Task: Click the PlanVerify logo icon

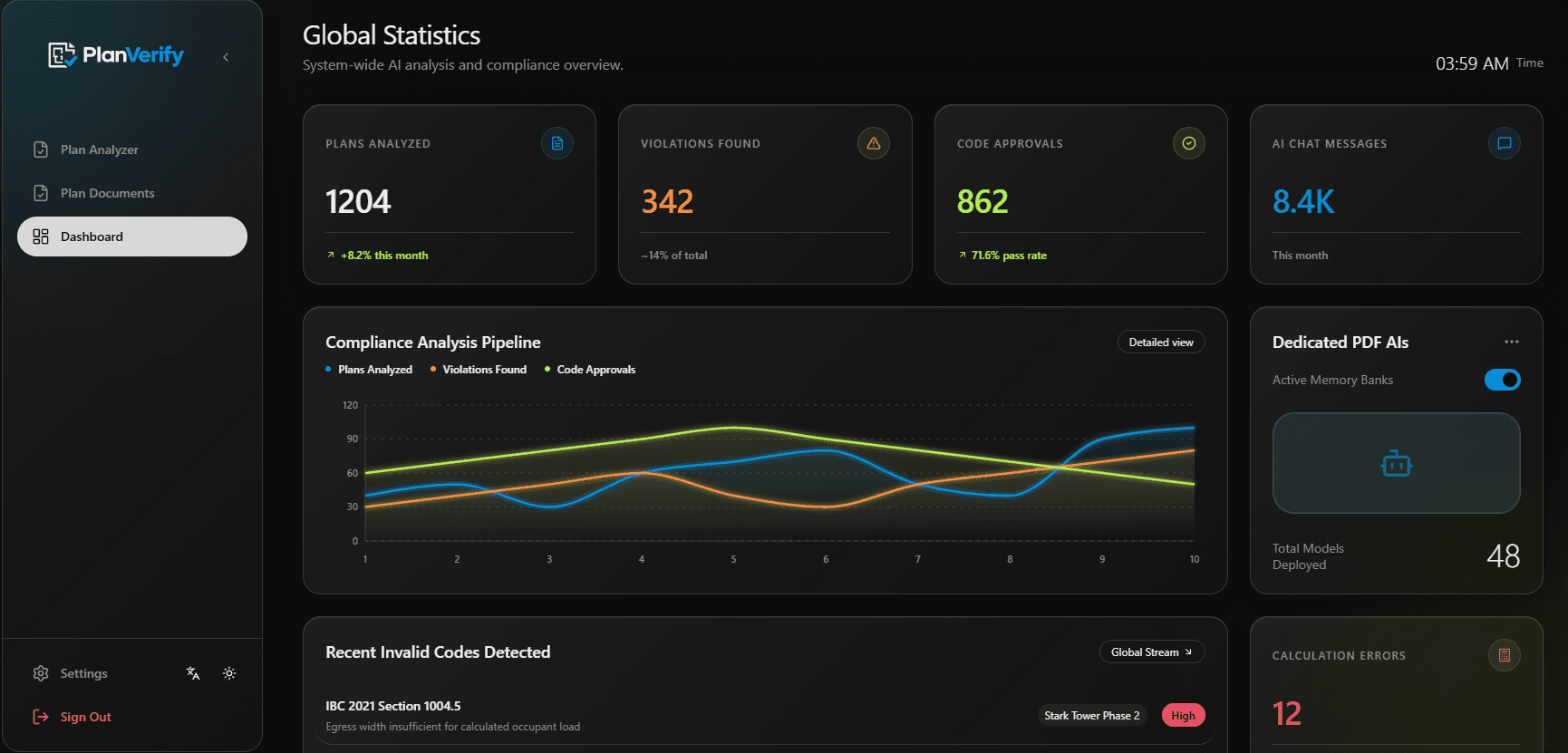Action: (62, 55)
